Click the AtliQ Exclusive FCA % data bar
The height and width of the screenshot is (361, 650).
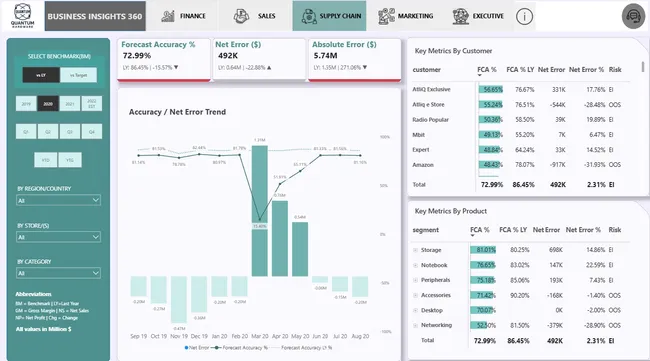(x=490, y=90)
